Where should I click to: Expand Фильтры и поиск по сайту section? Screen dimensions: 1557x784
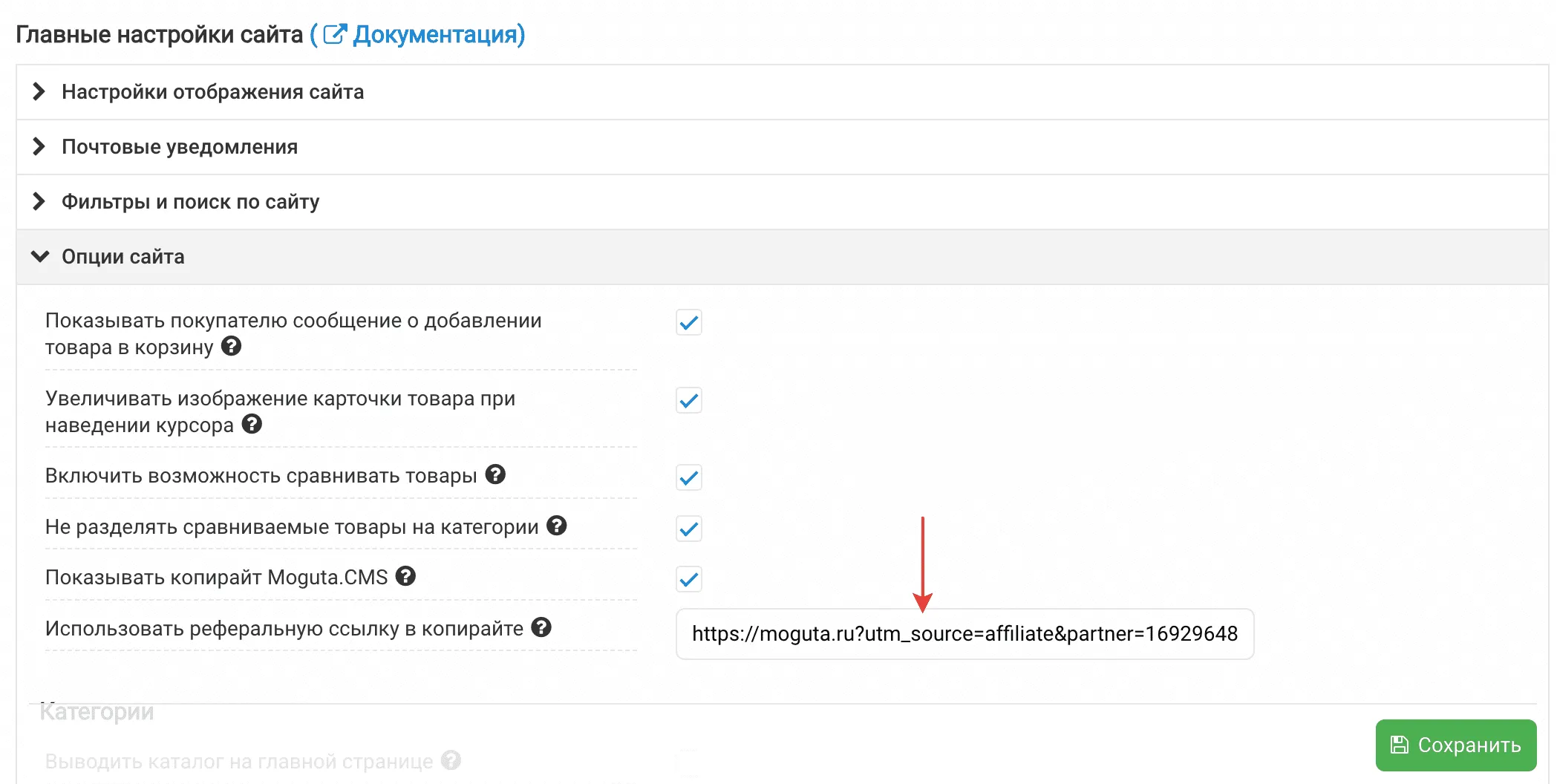(x=783, y=202)
